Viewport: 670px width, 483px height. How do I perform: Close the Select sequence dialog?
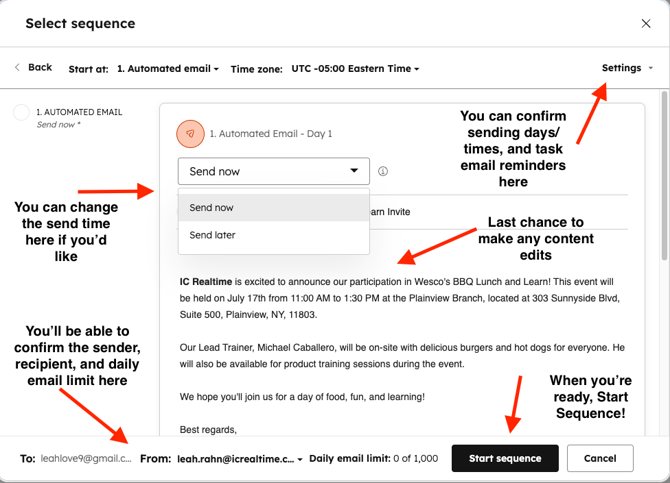click(x=645, y=23)
